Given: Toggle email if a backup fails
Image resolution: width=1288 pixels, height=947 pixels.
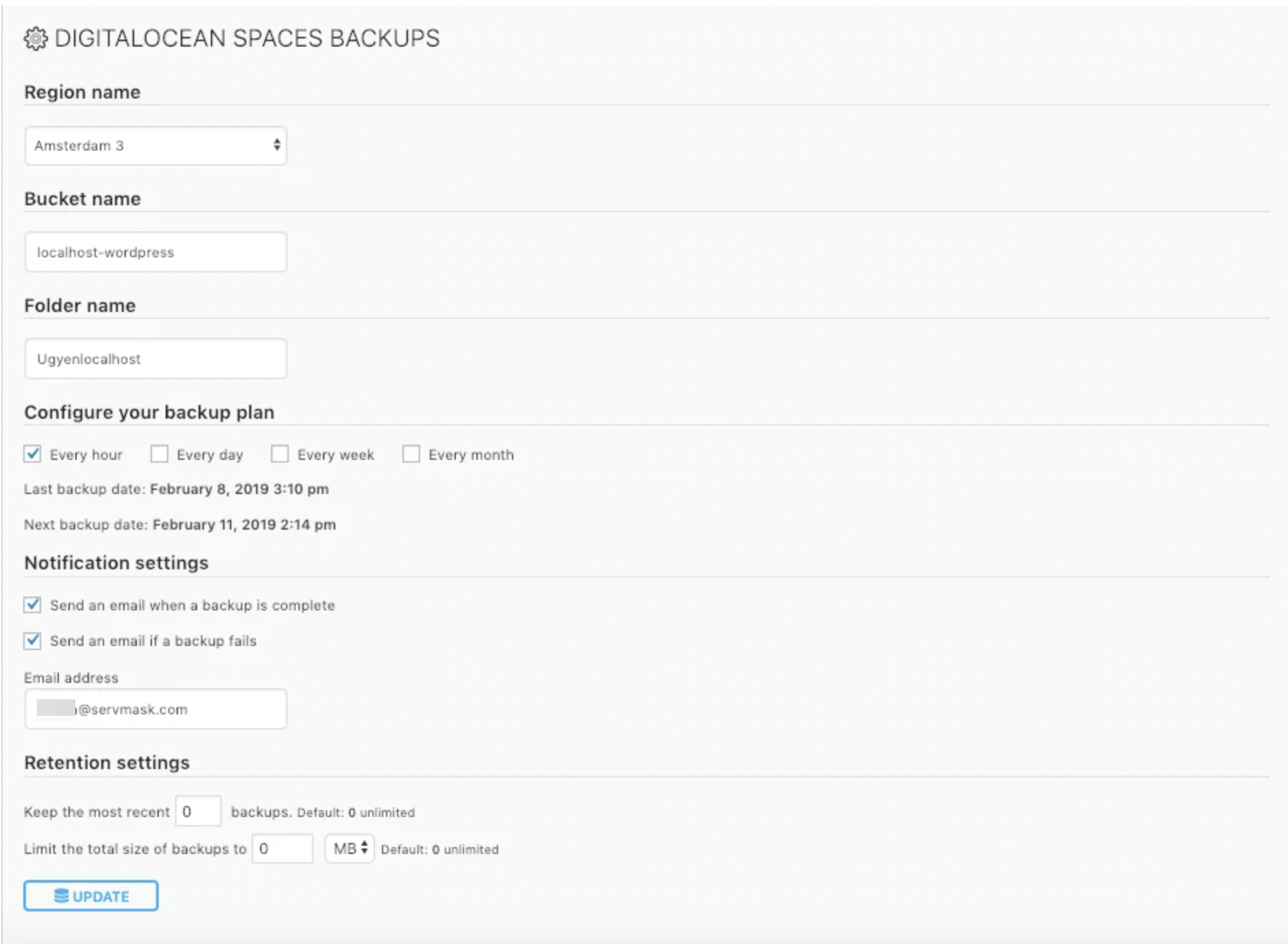Looking at the screenshot, I should 32,640.
